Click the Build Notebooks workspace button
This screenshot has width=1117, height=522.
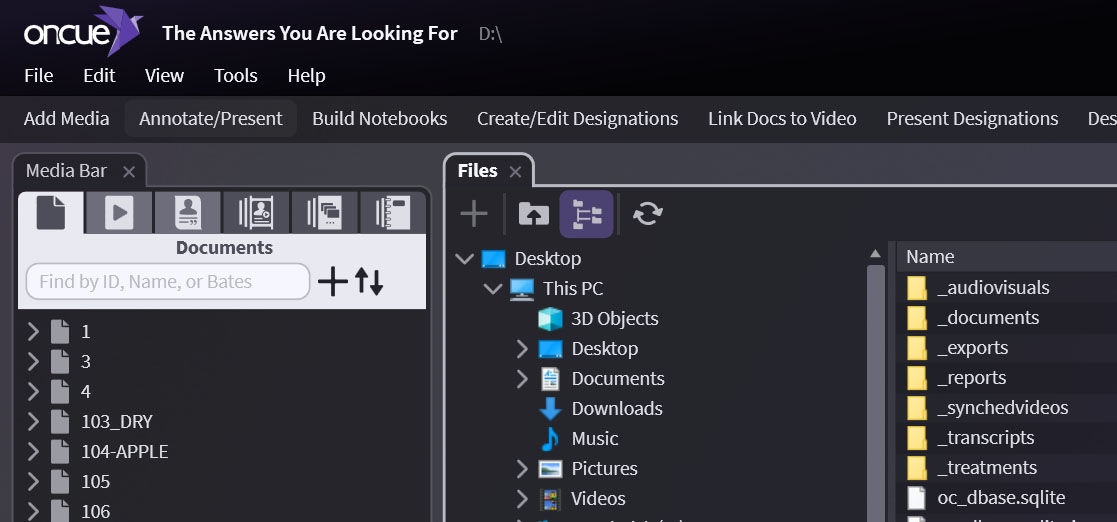coord(379,119)
